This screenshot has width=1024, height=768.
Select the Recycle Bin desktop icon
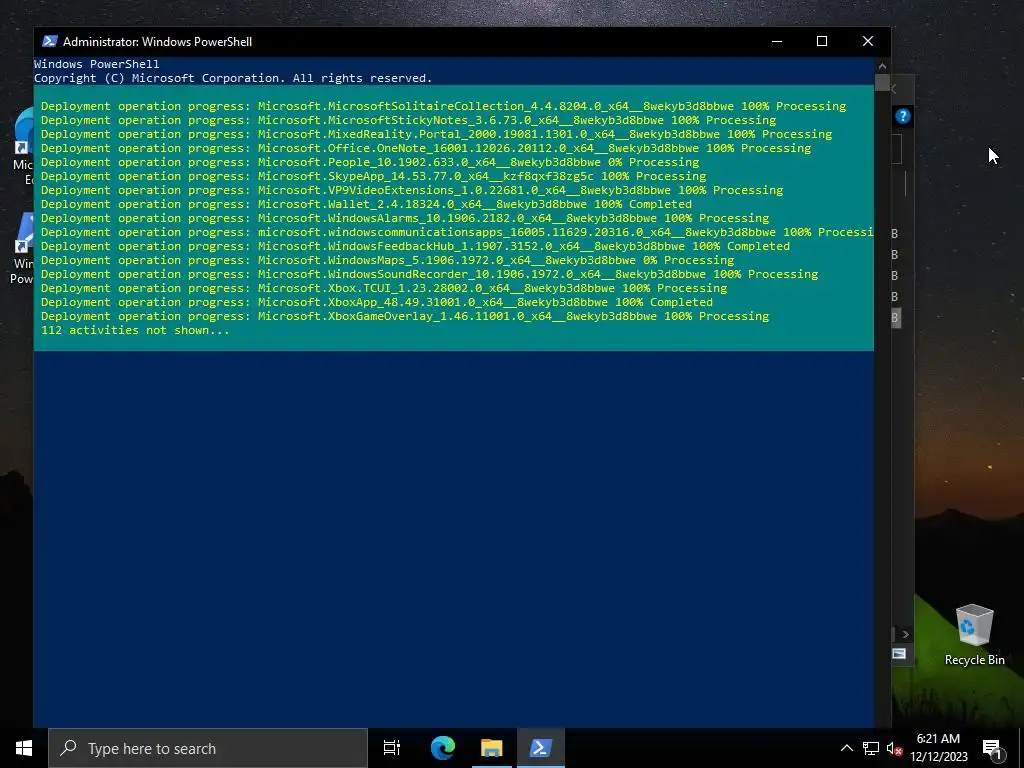pyautogui.click(x=974, y=635)
